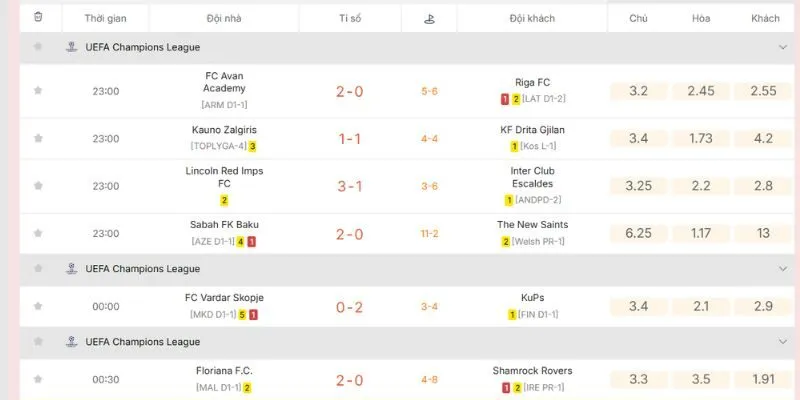
Task: Click trophy icon above Floriana F.C. match
Action: pos(72,341)
